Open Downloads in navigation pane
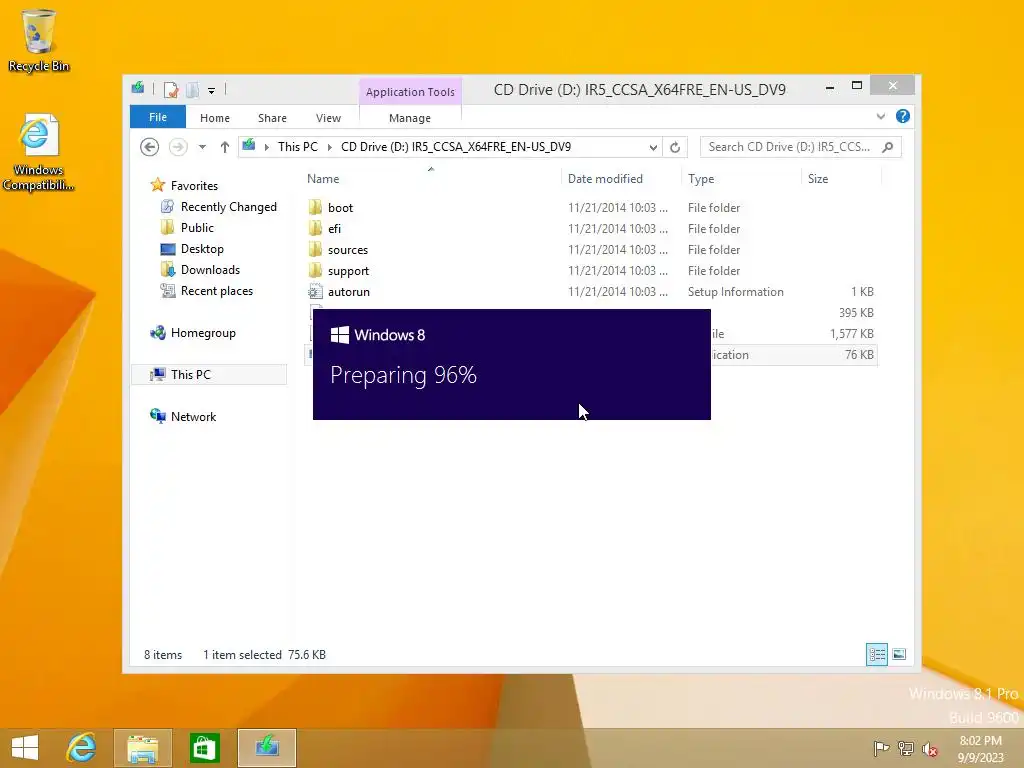This screenshot has height=768, width=1024. 210,270
